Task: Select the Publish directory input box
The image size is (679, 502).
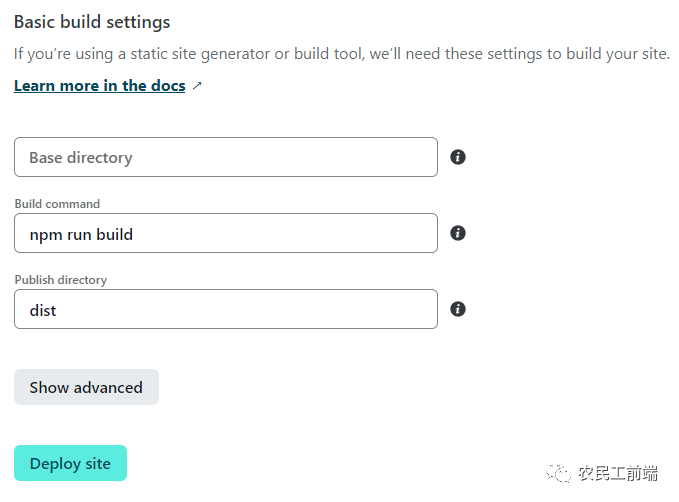Action: (226, 309)
